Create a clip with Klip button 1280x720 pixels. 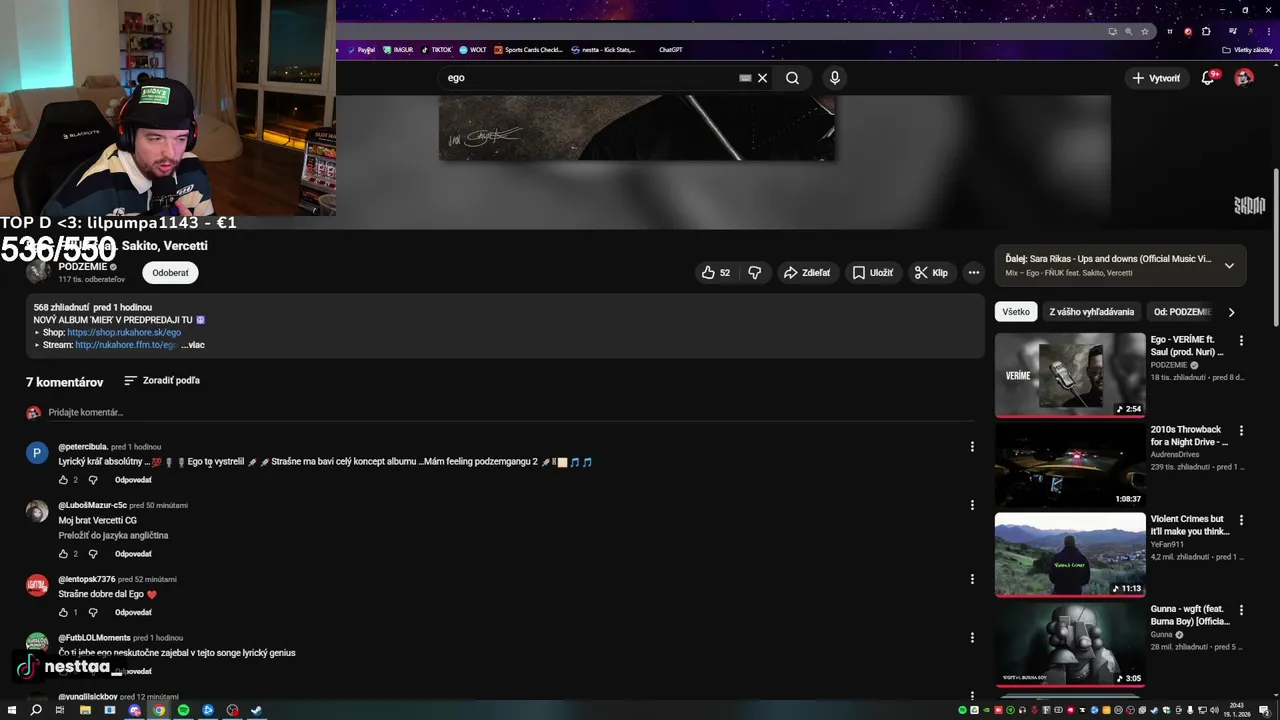click(931, 273)
